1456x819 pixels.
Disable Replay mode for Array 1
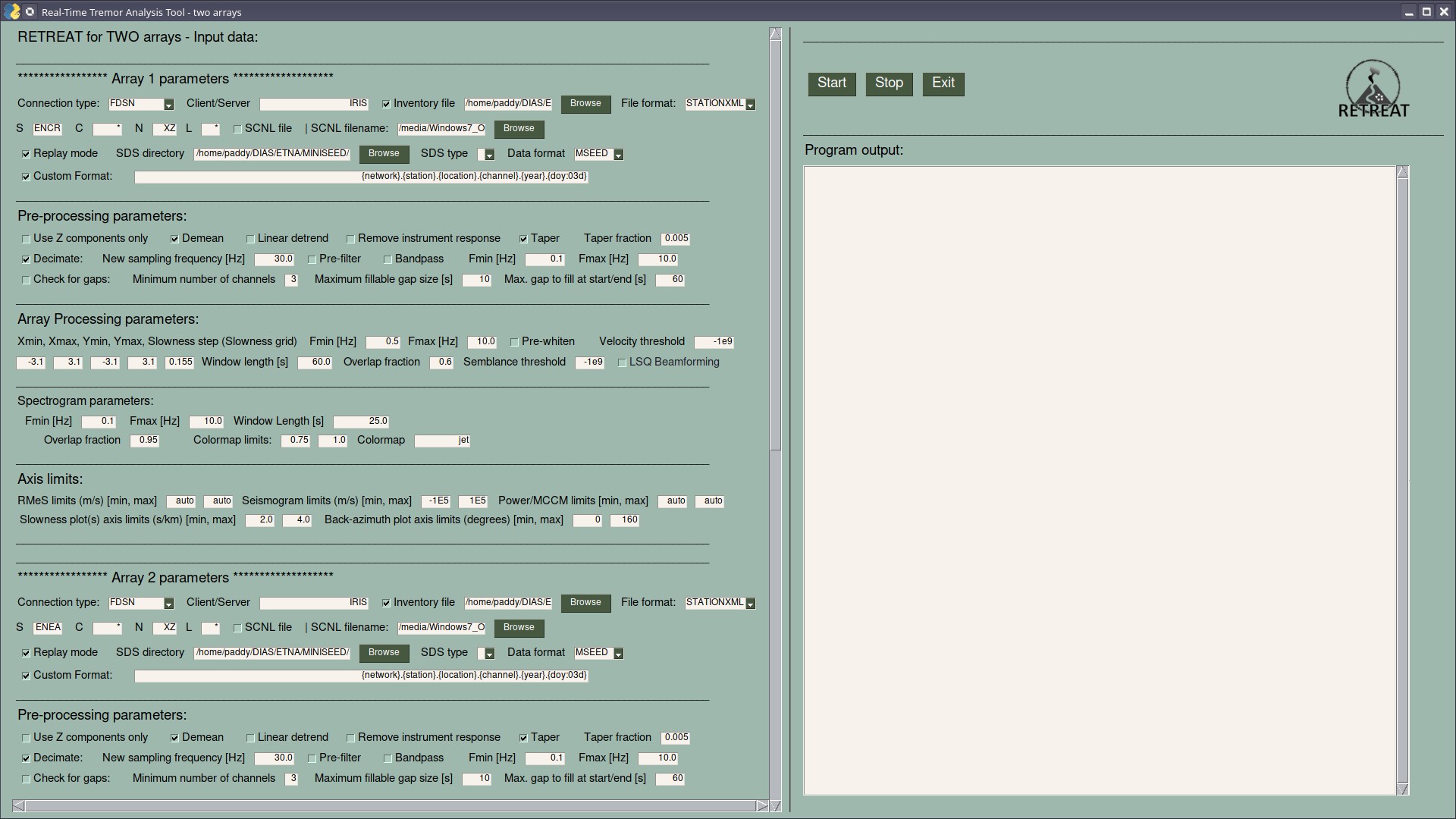pos(26,153)
